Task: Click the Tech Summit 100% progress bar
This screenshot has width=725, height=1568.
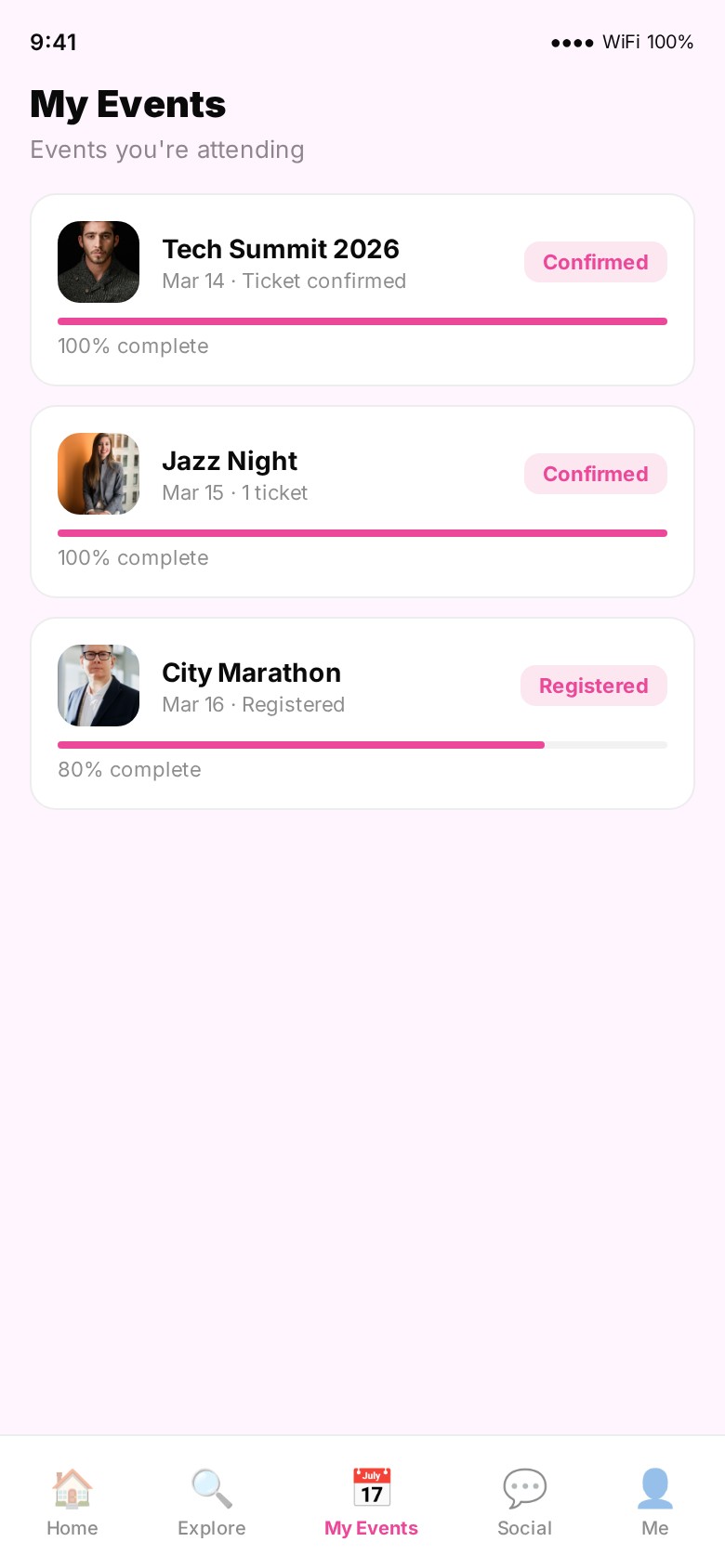Action: pos(362,321)
